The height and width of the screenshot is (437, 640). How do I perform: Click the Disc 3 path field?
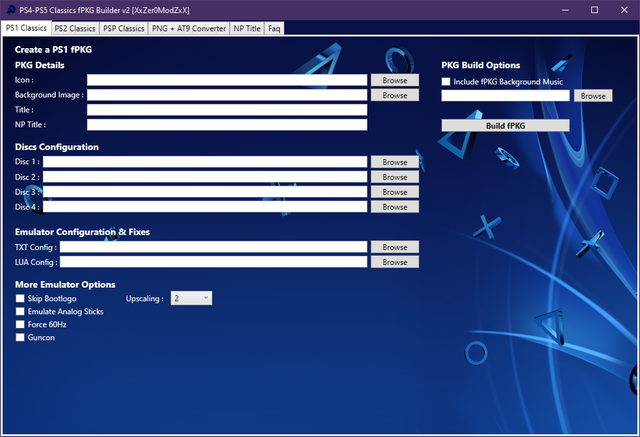click(205, 191)
